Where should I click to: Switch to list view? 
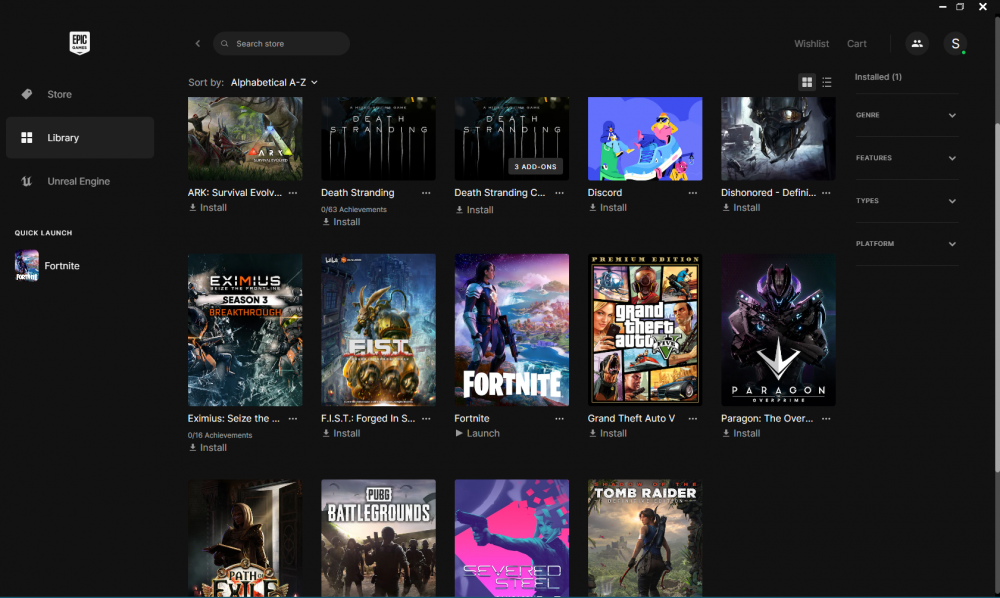click(x=827, y=82)
